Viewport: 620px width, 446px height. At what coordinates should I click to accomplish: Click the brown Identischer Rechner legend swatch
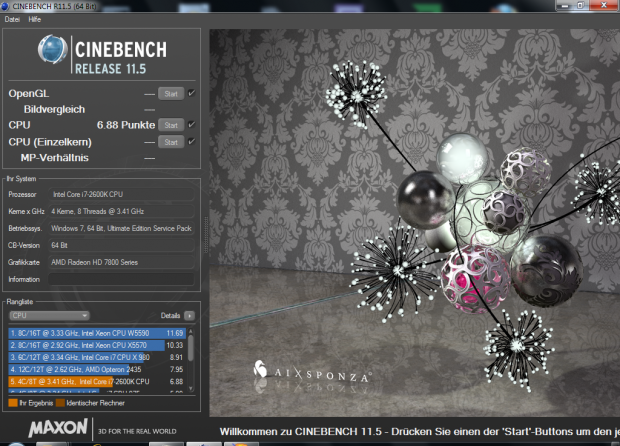[x=60, y=403]
